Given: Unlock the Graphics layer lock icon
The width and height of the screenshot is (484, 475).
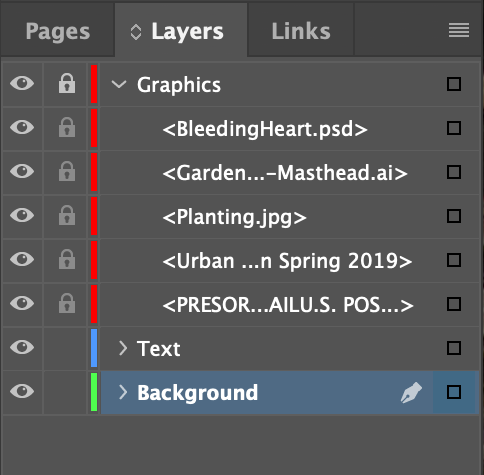Looking at the screenshot, I should point(67,83).
